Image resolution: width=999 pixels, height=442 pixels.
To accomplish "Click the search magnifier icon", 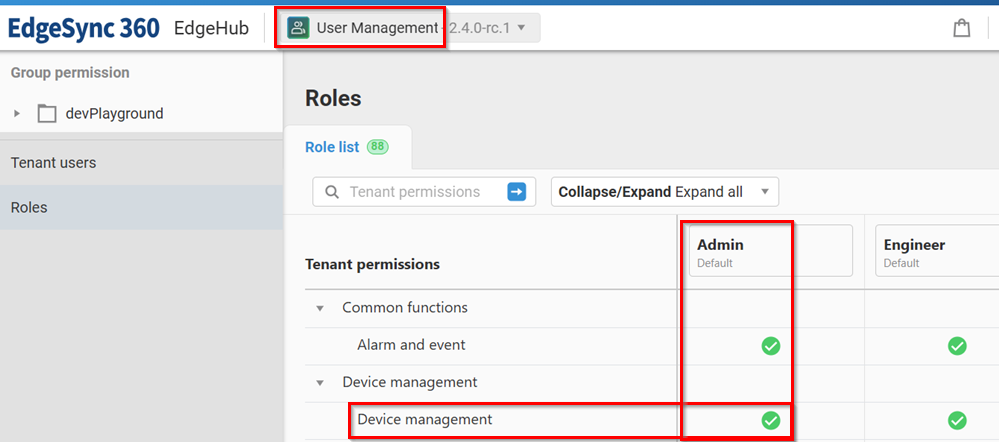I will 331,192.
